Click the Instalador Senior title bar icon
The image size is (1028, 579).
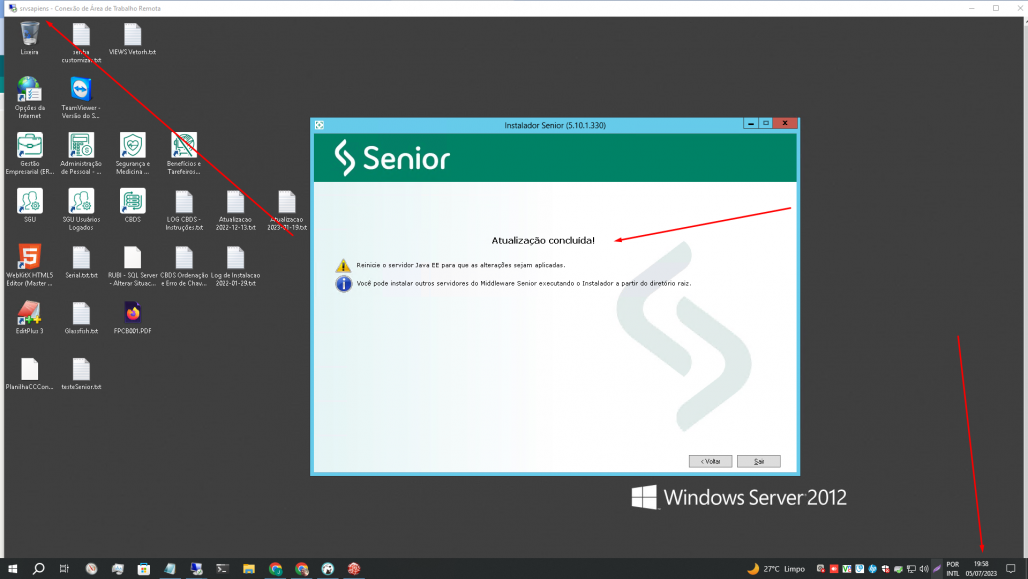click(319, 125)
